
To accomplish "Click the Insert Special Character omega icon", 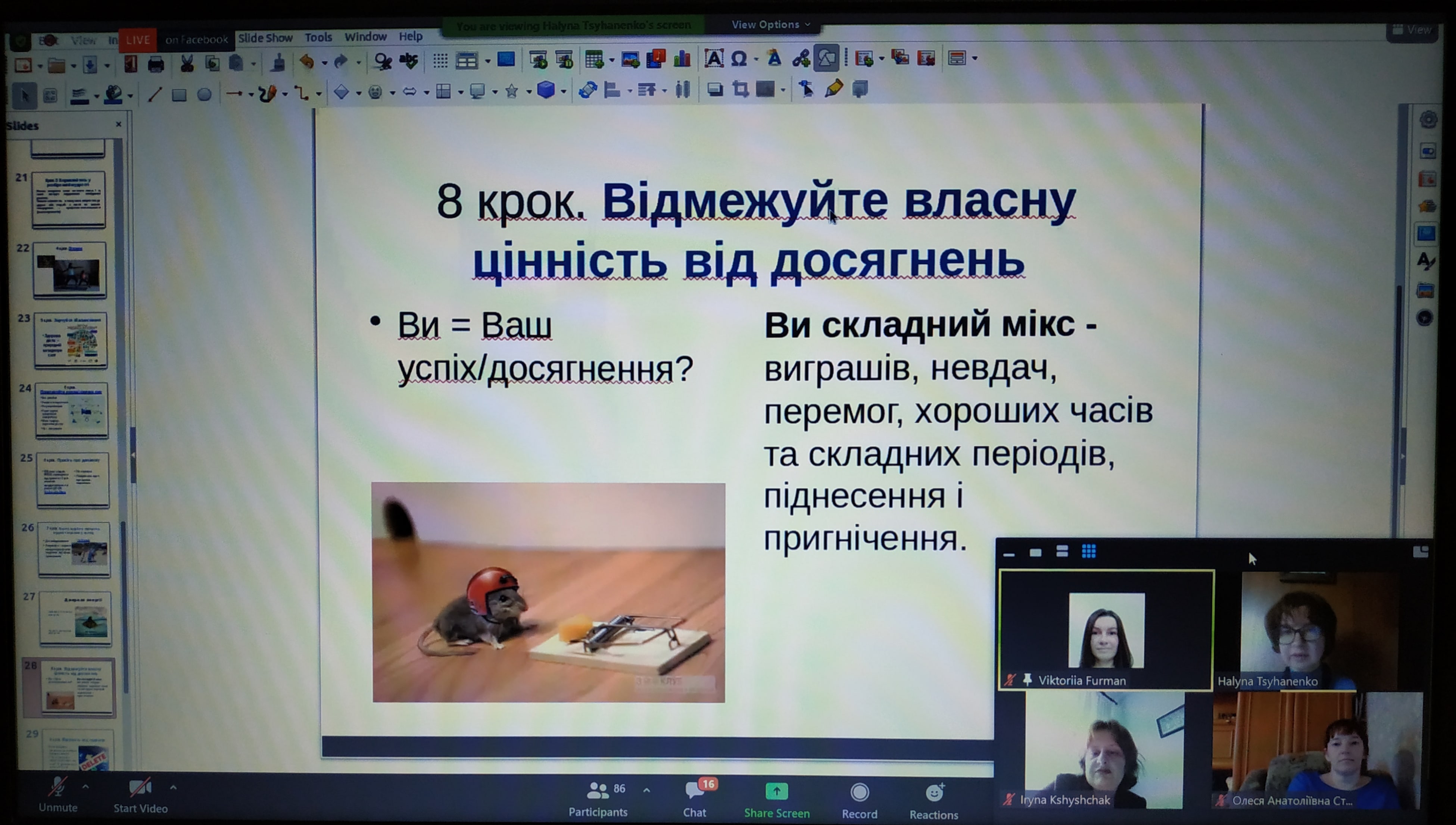I will 739,58.
